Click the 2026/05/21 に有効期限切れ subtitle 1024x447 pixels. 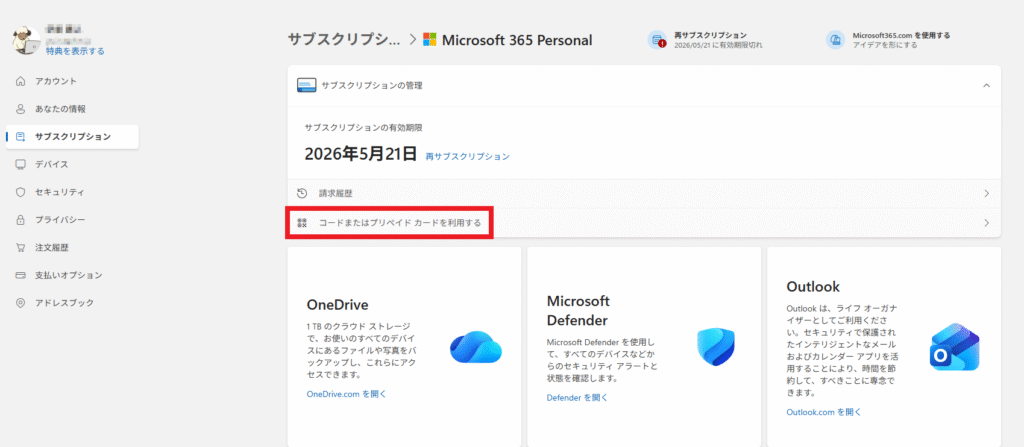[x=718, y=45]
